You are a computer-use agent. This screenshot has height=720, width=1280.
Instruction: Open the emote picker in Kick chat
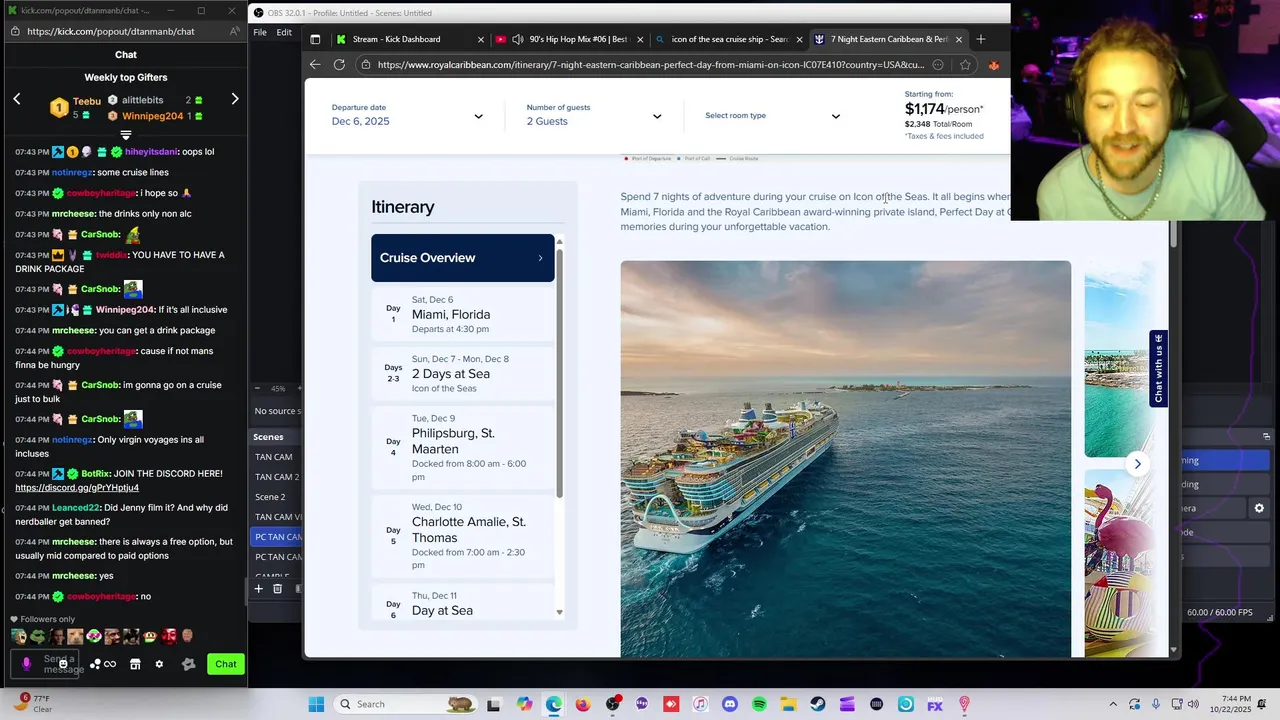tap(63, 664)
